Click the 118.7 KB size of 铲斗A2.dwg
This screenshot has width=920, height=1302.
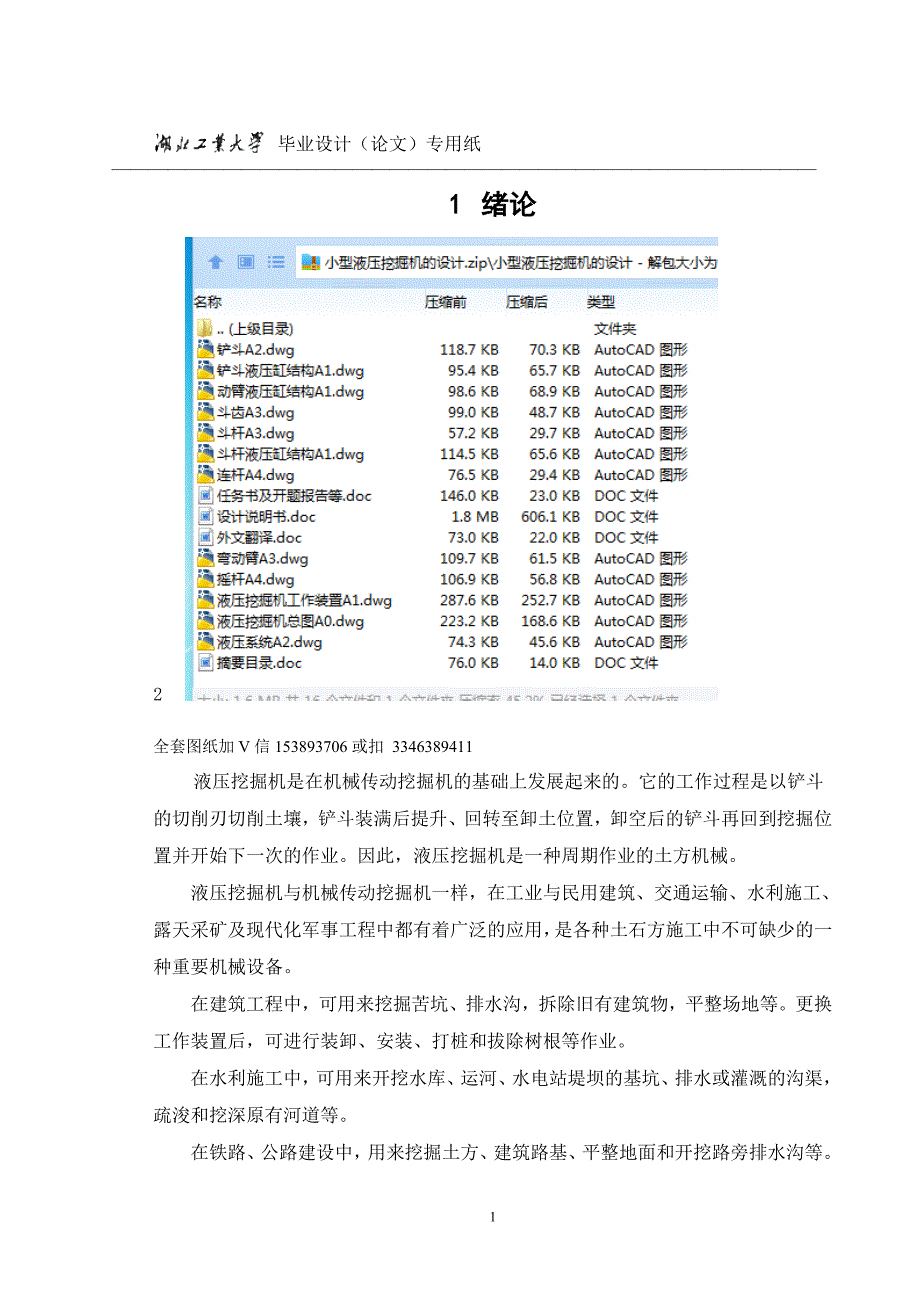tap(470, 350)
